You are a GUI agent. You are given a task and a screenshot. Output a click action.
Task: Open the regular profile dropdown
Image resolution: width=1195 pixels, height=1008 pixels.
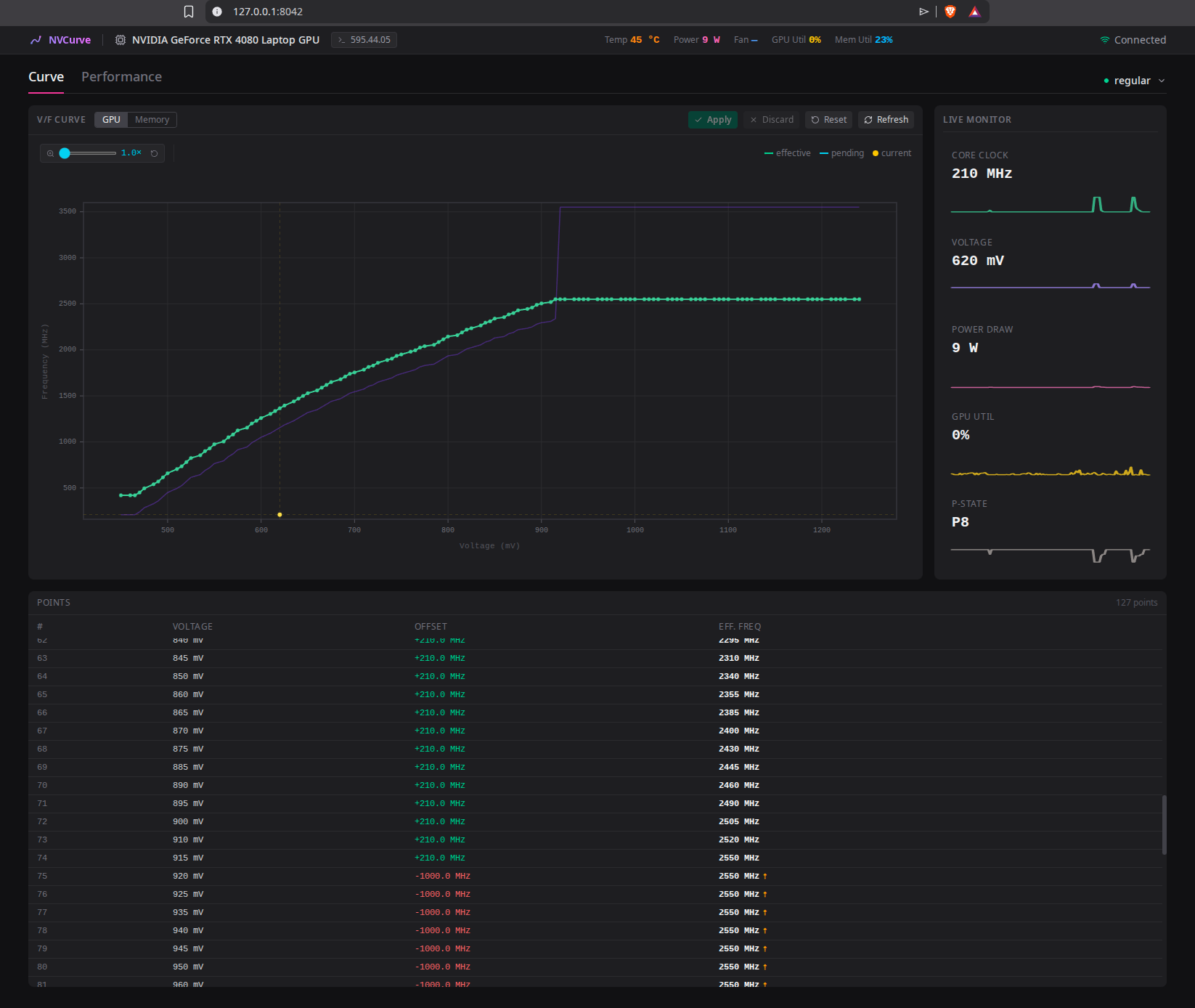tap(1134, 81)
